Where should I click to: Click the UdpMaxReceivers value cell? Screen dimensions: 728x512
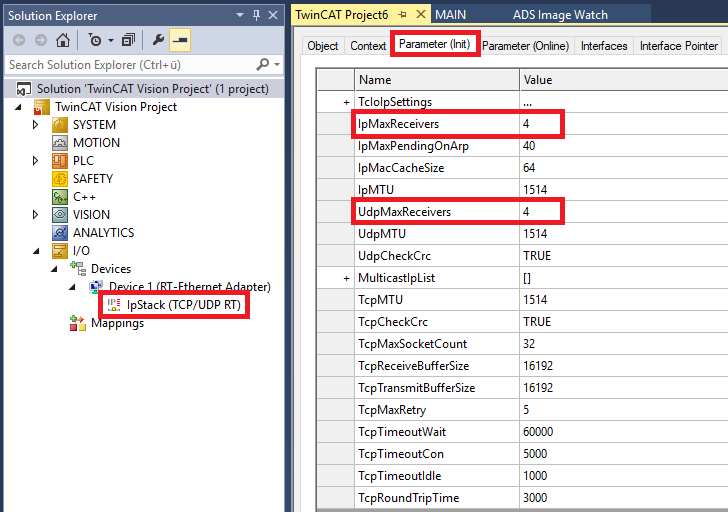pyautogui.click(x=624, y=212)
